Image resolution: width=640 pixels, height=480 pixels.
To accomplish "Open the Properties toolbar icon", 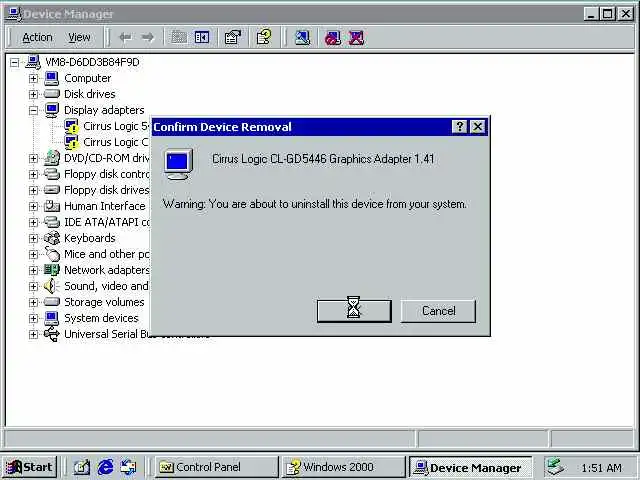I will [x=233, y=38].
